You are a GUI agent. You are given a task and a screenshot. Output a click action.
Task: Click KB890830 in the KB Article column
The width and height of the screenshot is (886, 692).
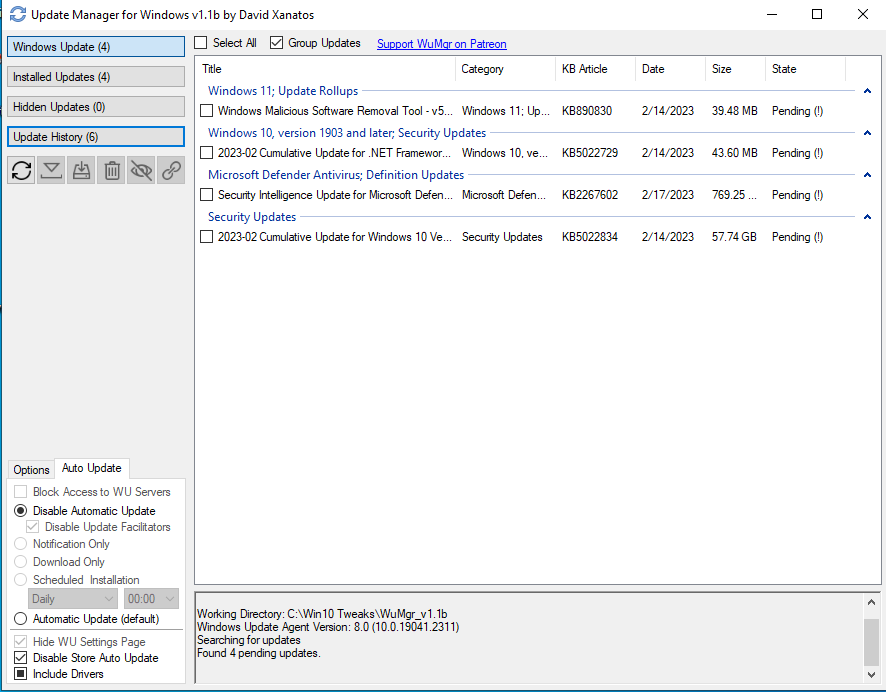[587, 111]
